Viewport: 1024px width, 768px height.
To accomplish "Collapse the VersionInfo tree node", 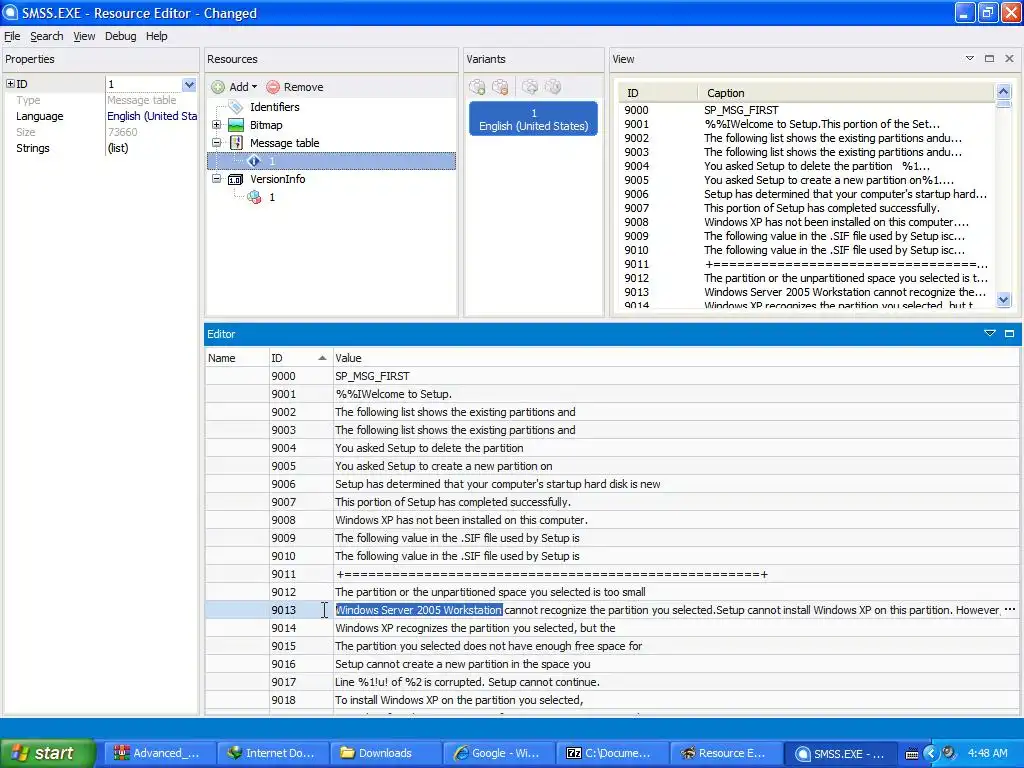I will click(x=216, y=178).
